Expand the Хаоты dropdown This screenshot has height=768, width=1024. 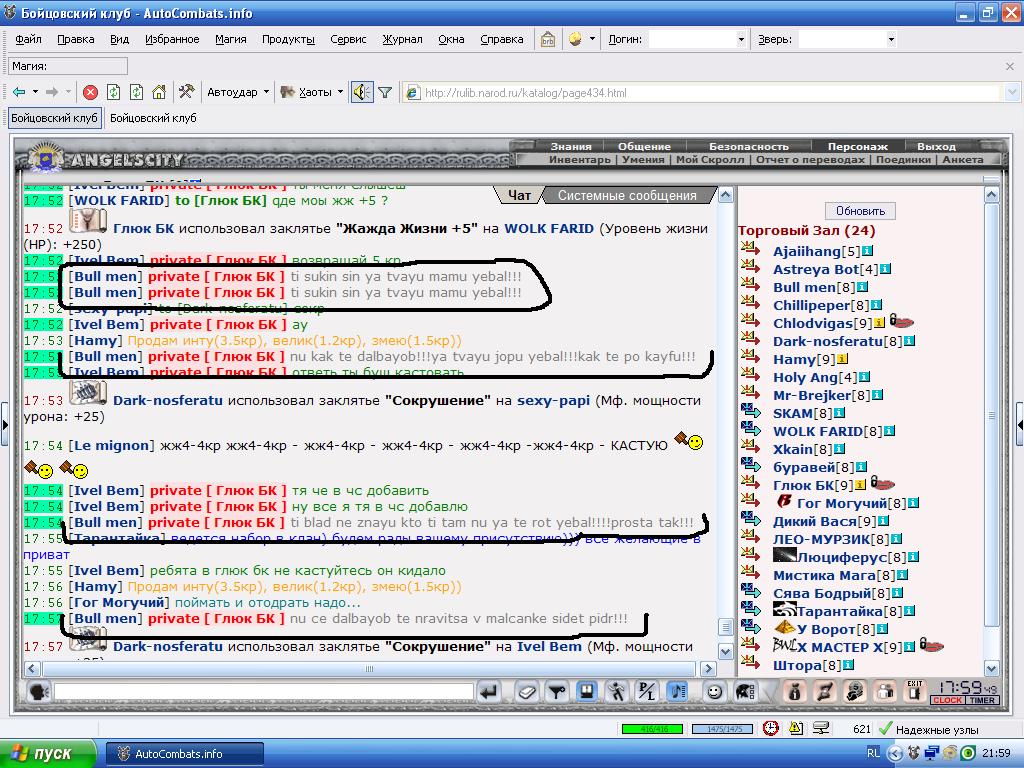point(340,92)
